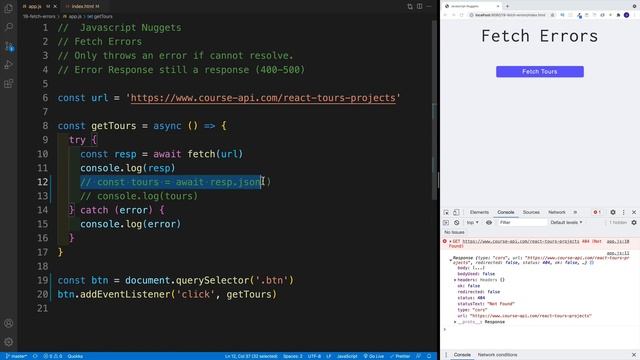Toggle the live expression eye icon

click(489, 222)
